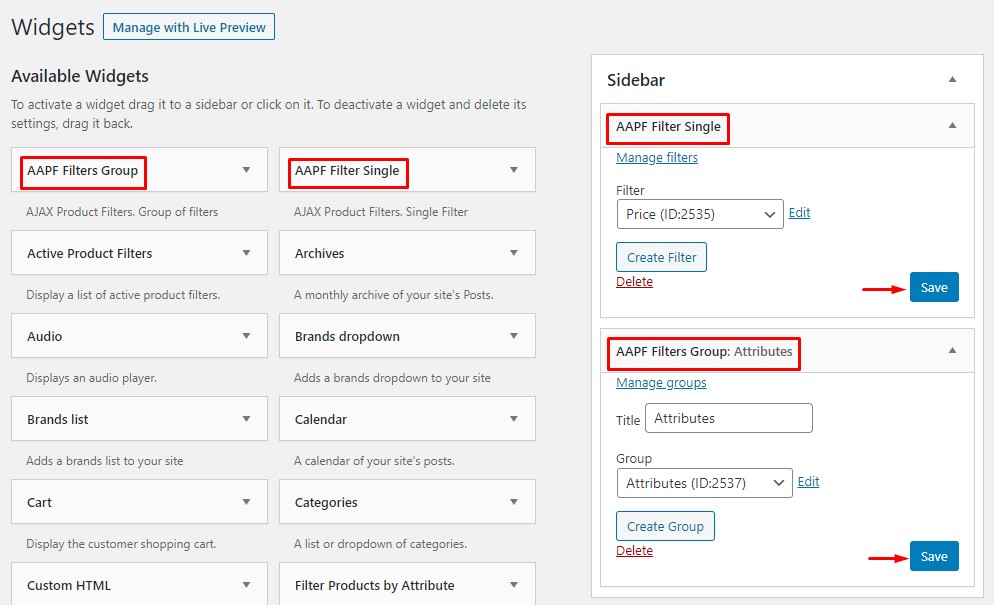Click the Create Group button
Screen dimensions: 994x605
coord(665,526)
